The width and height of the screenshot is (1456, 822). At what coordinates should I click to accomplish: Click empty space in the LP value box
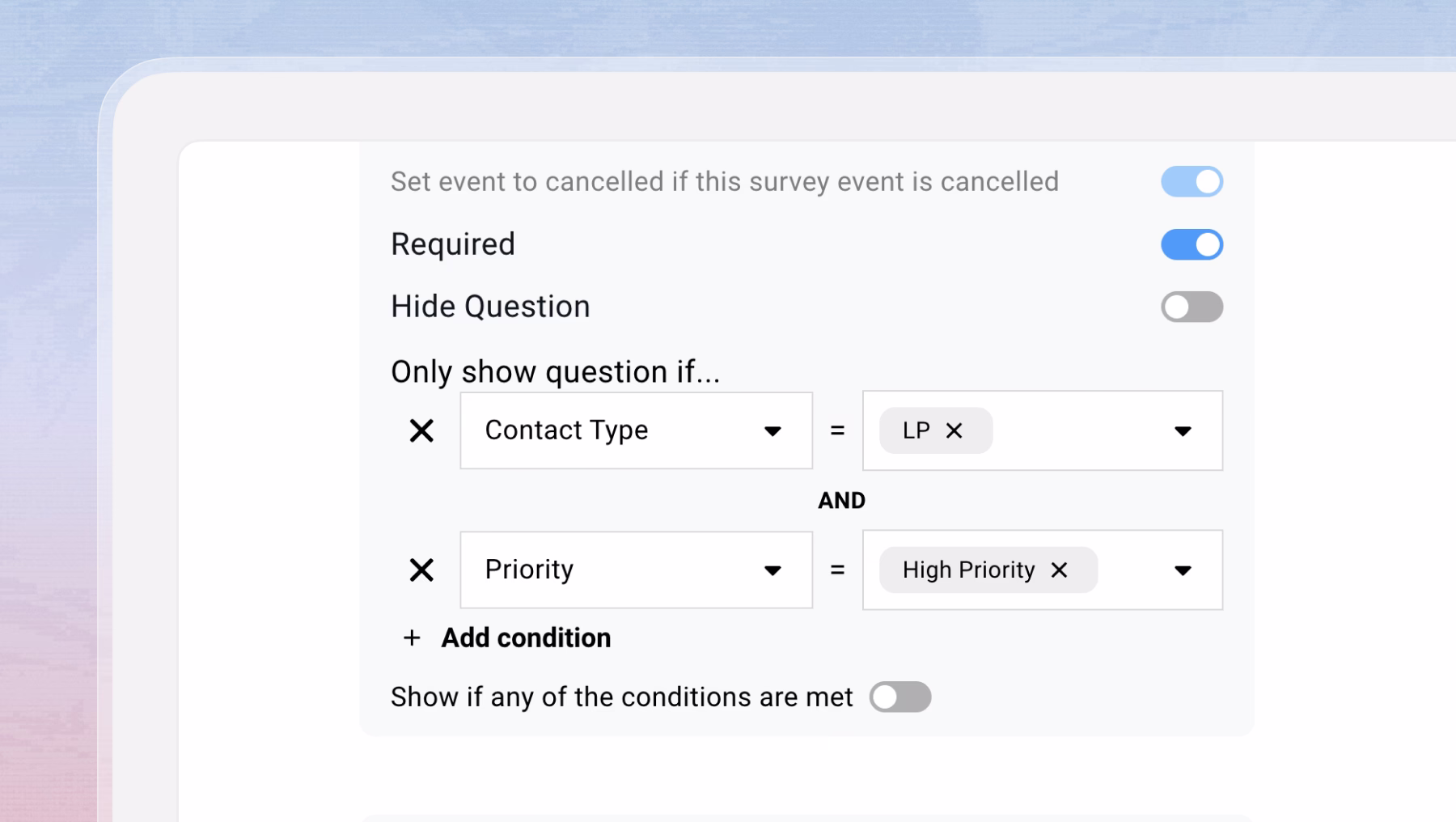[x=1076, y=431]
